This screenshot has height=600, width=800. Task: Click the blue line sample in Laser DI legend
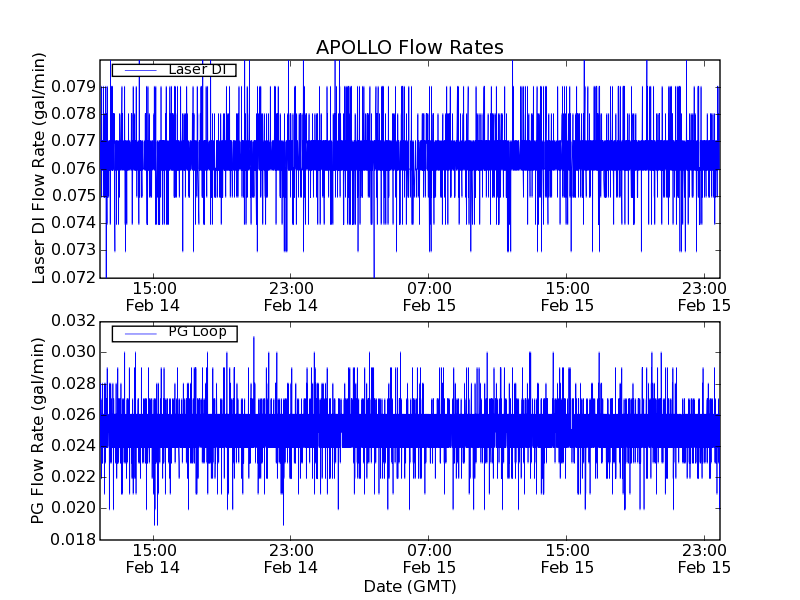click(141, 70)
